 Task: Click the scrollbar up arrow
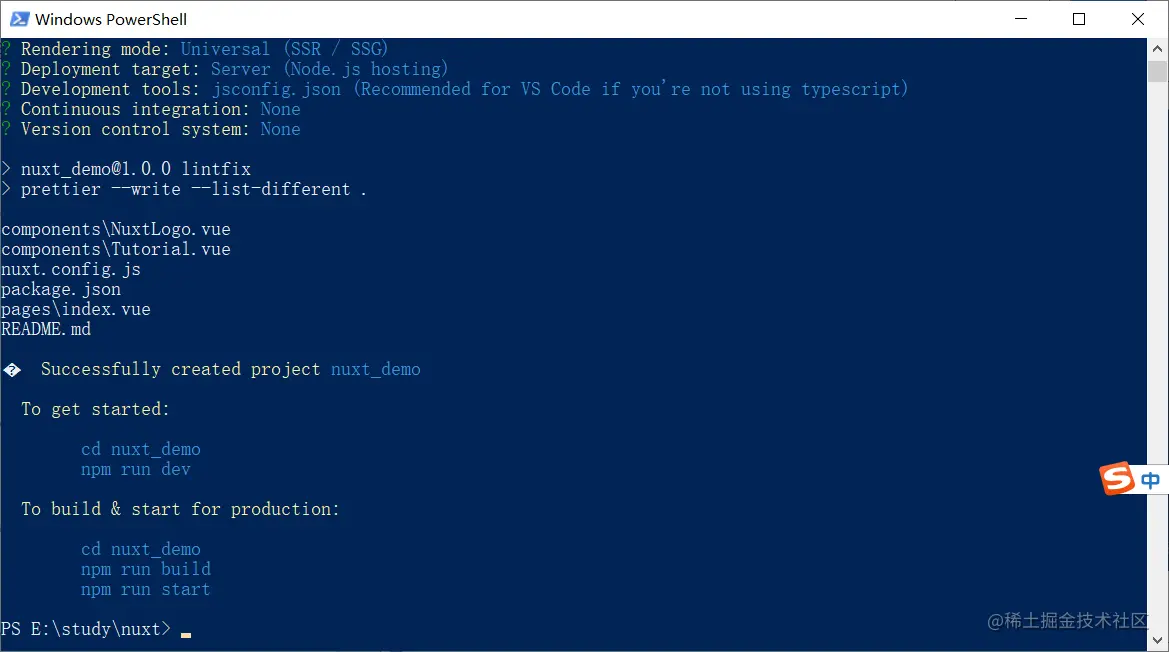tap(1158, 49)
